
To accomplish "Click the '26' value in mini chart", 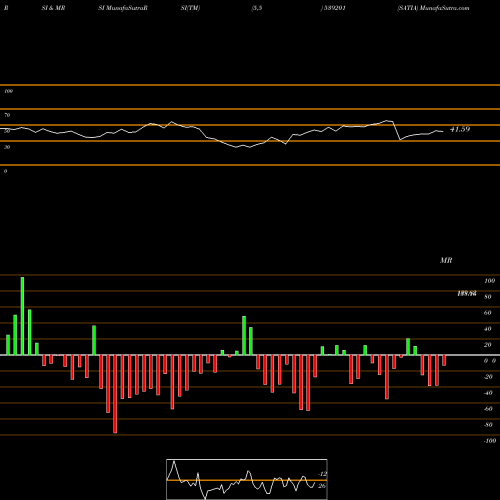I will click(x=322, y=486).
